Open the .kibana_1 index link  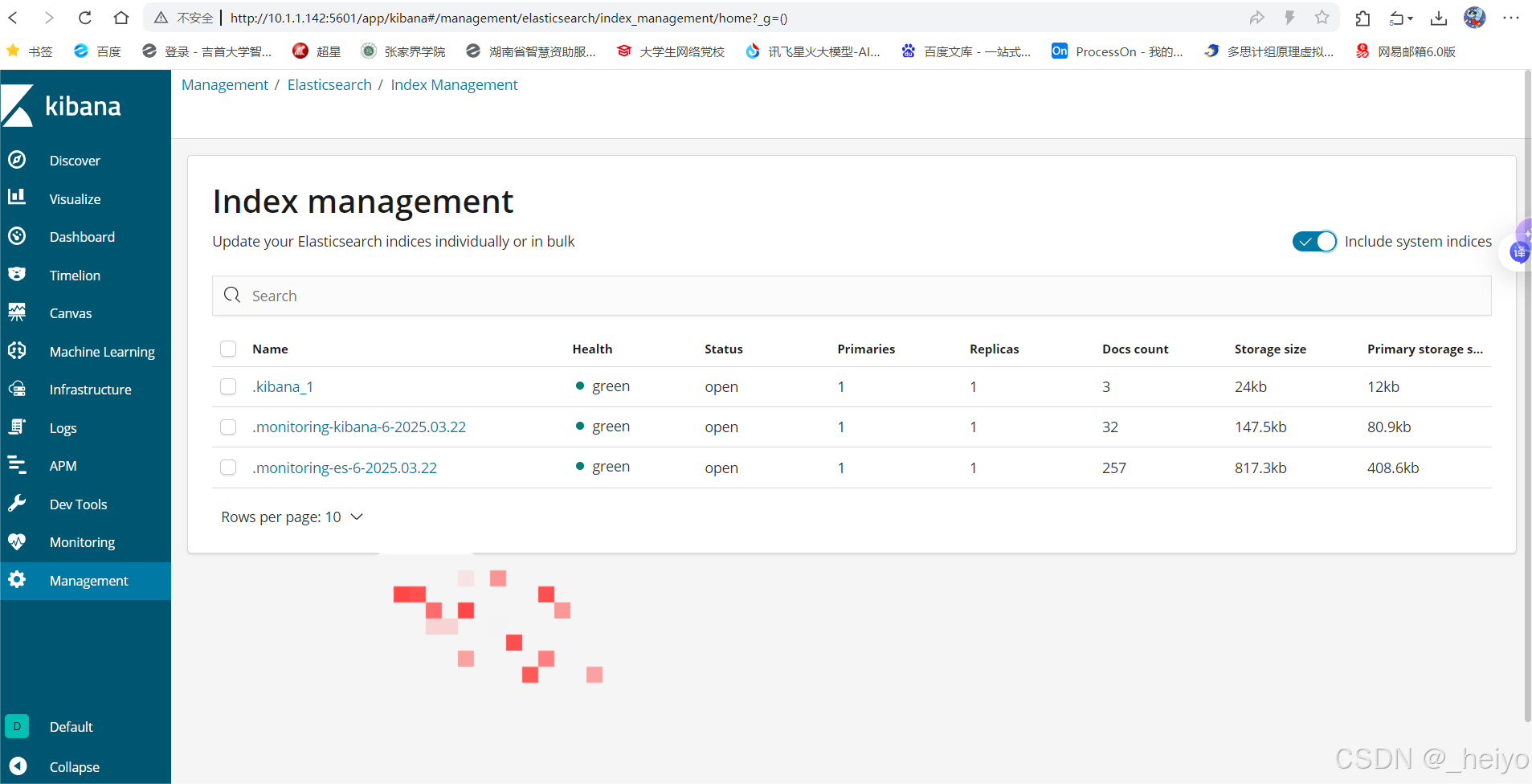point(283,386)
